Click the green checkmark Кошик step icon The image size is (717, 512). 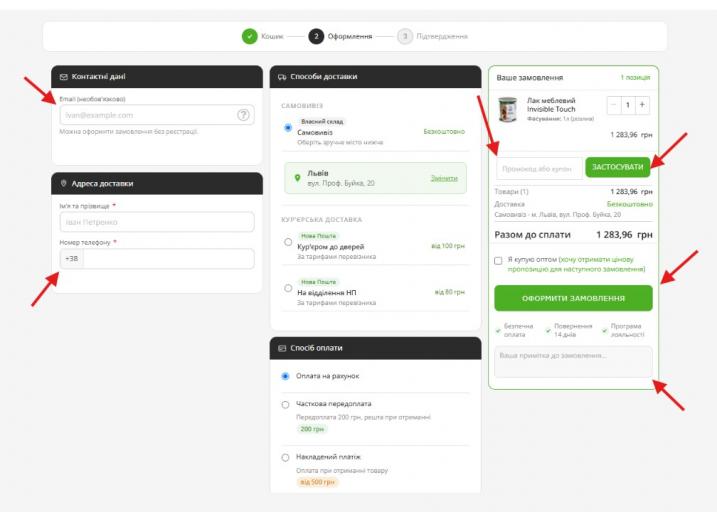[x=250, y=36]
